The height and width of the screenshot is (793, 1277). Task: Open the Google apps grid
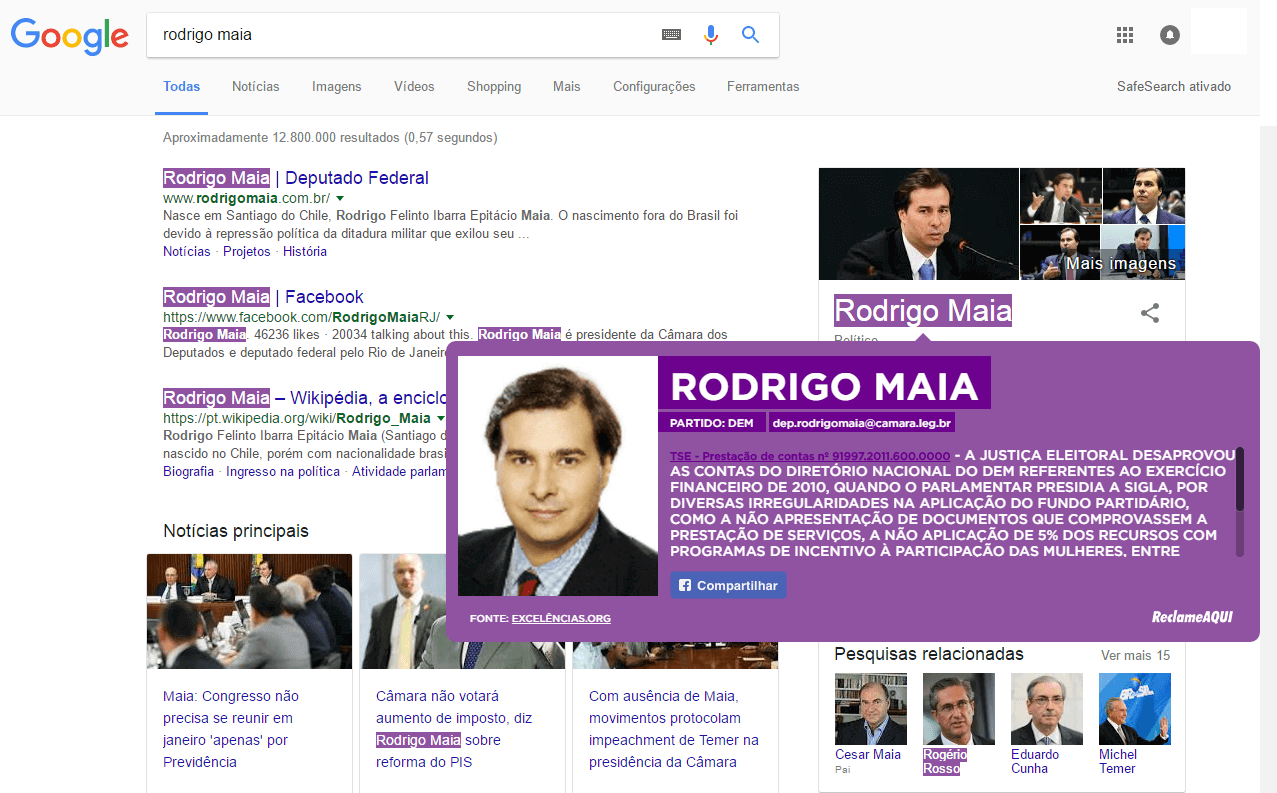[1125, 35]
